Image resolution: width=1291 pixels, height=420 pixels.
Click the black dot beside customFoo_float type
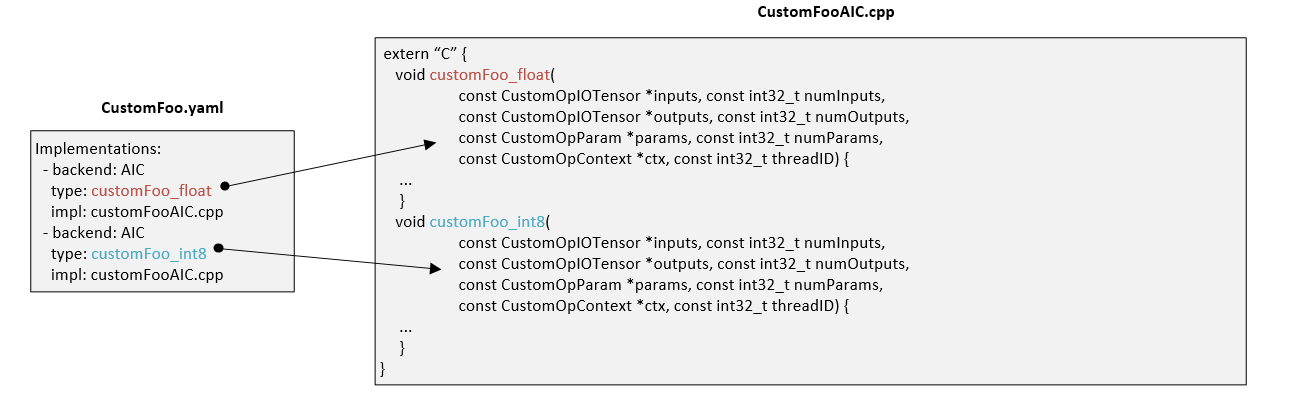click(x=225, y=185)
